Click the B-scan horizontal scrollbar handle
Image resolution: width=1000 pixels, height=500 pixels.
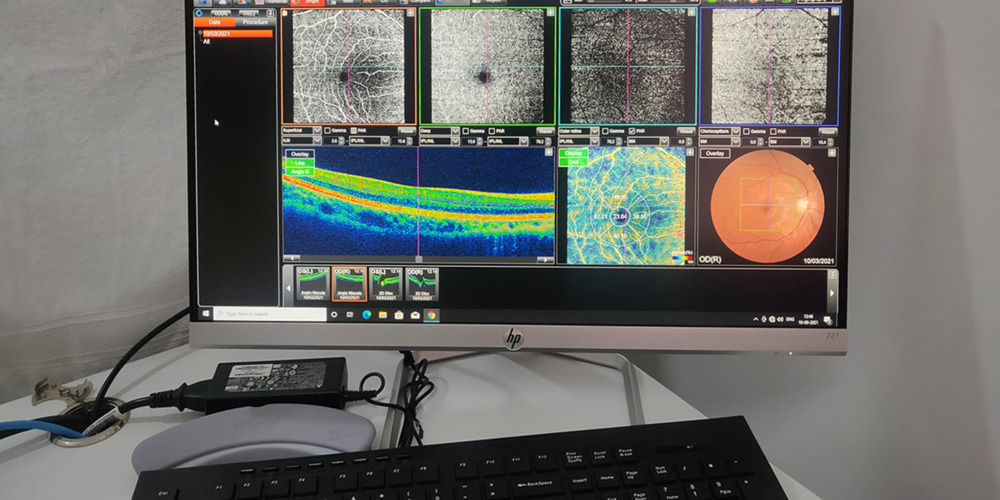point(418,260)
